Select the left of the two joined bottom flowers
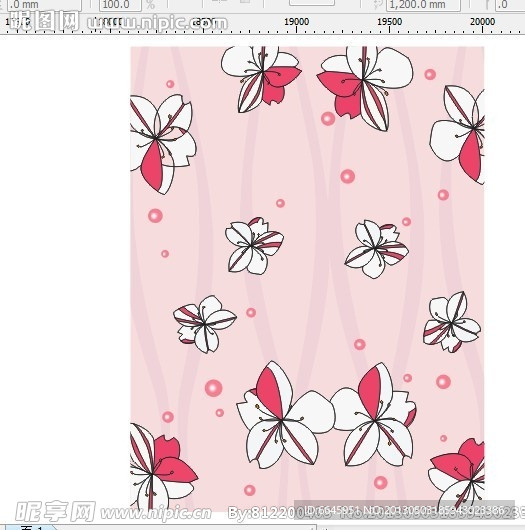 [x=285, y=416]
